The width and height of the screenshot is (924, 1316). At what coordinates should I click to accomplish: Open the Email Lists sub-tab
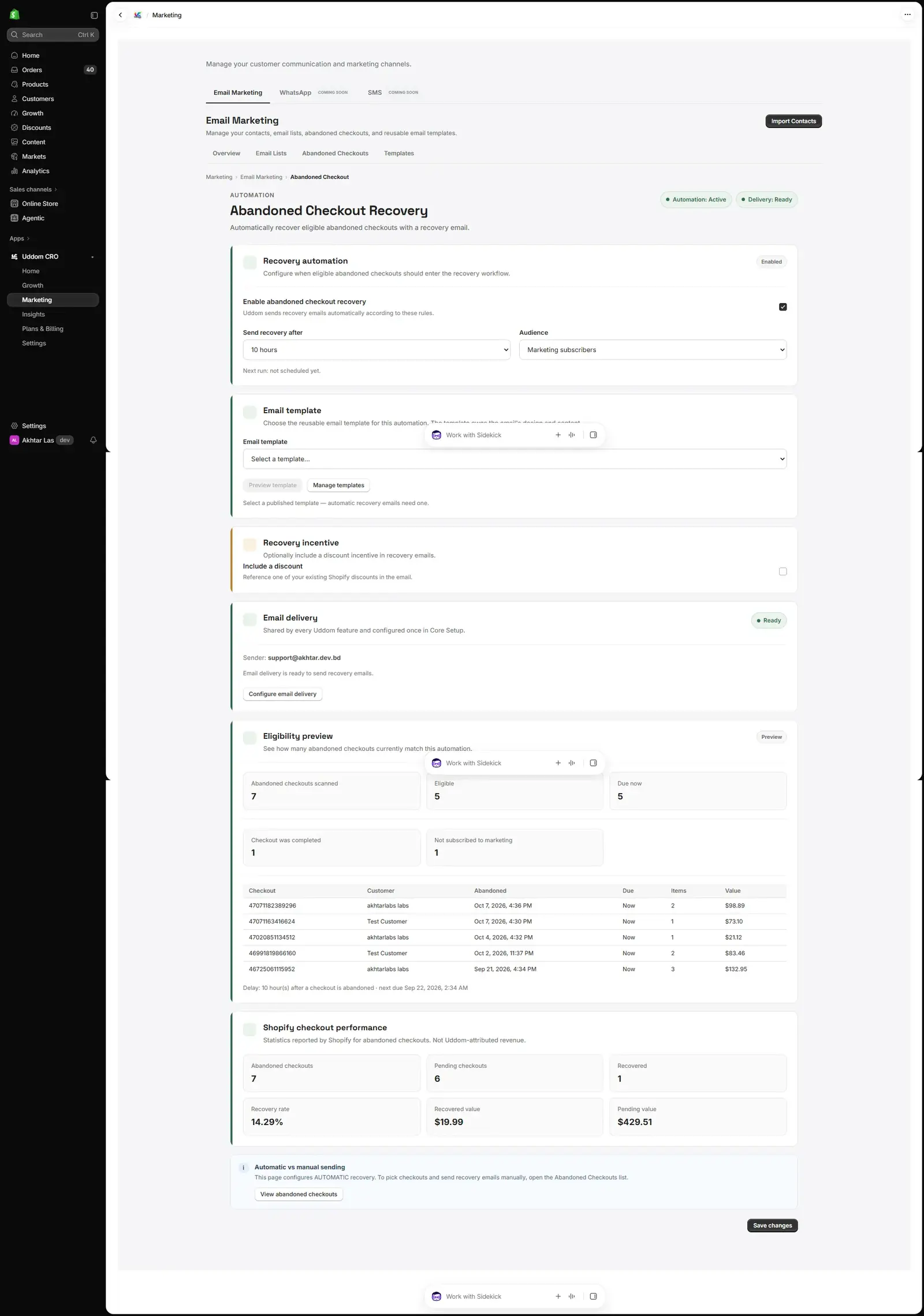(x=271, y=154)
